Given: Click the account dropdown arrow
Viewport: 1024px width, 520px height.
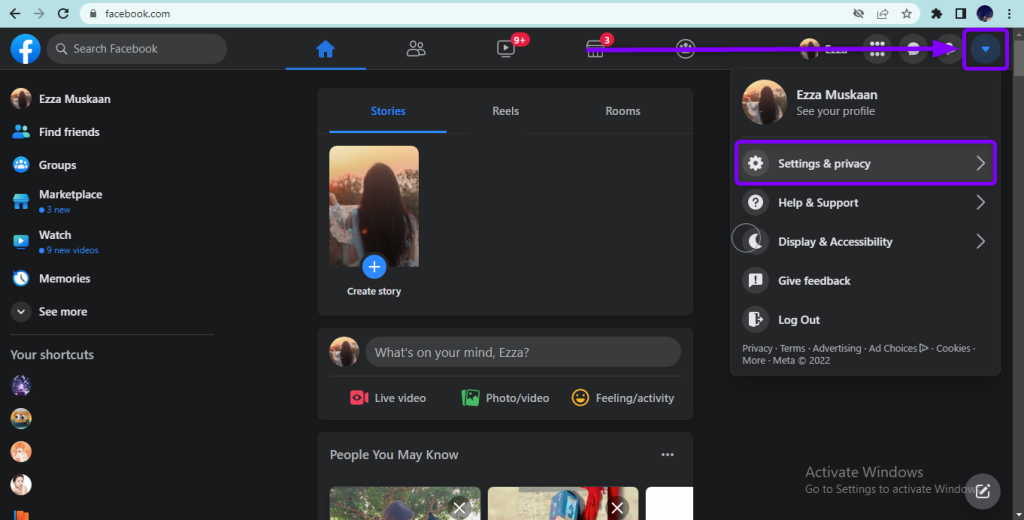Looking at the screenshot, I should tap(985, 49).
